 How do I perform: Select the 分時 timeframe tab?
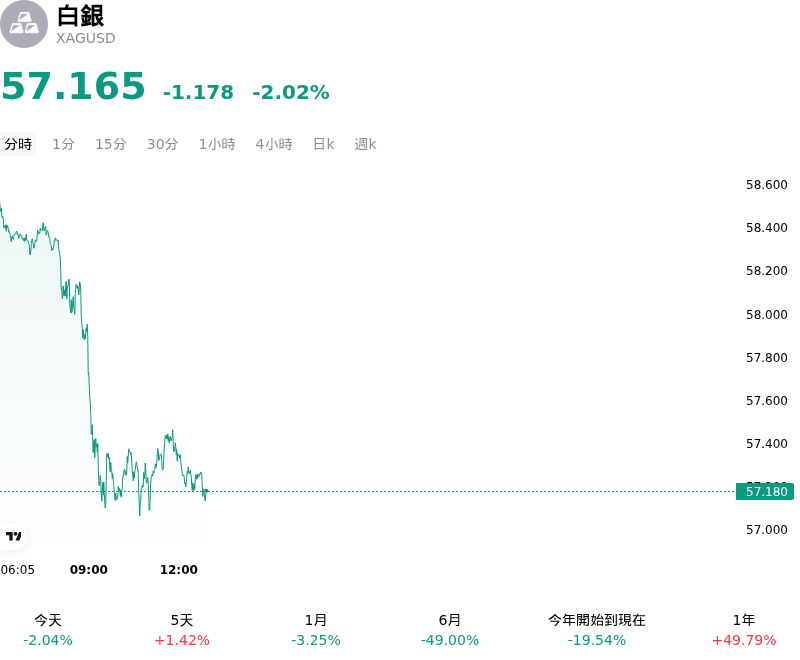tap(18, 144)
